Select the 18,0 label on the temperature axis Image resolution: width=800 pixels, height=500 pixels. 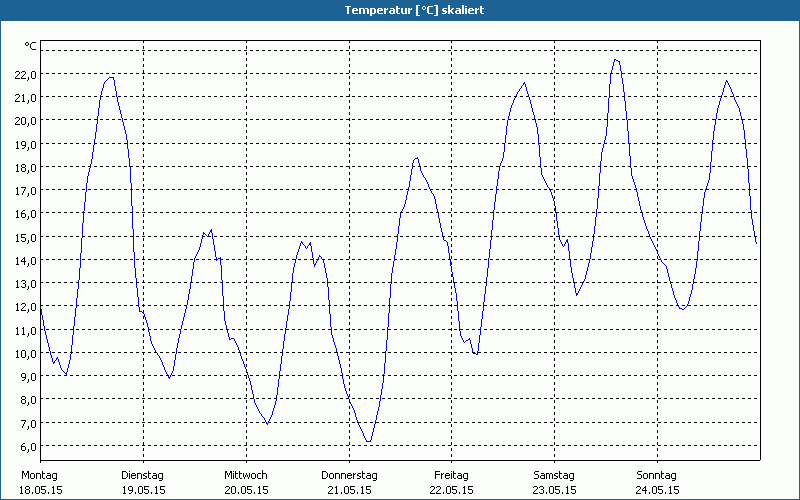point(25,167)
